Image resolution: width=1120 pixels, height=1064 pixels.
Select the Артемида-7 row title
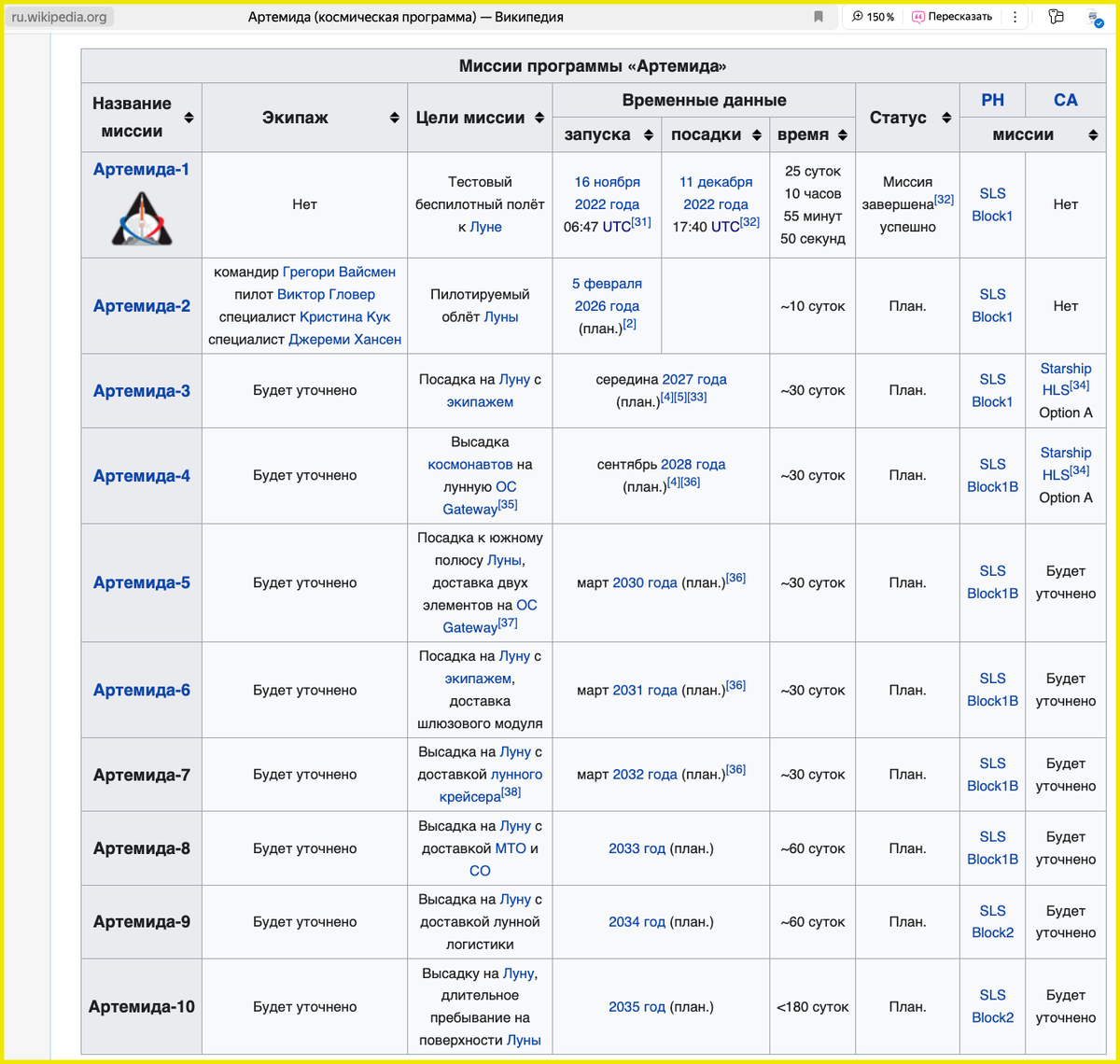point(141,775)
